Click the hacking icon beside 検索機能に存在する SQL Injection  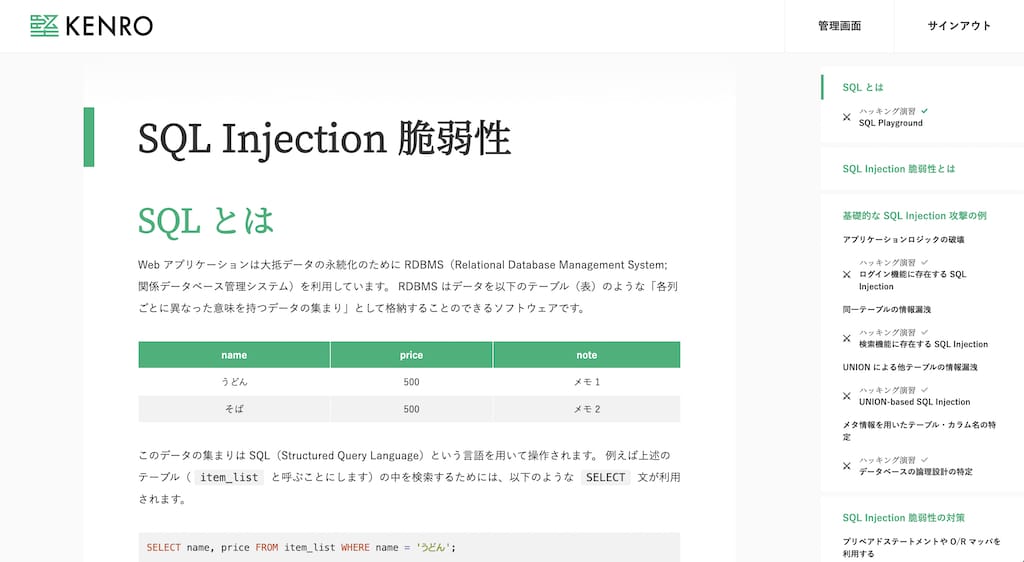click(847, 338)
